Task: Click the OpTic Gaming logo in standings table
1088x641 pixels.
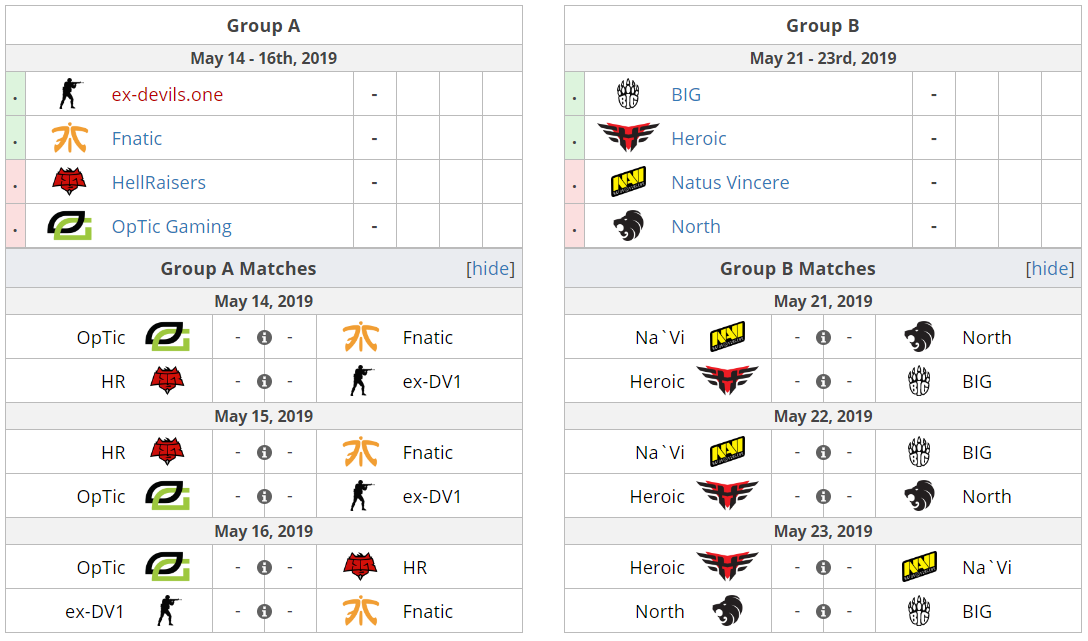Action: (69, 226)
